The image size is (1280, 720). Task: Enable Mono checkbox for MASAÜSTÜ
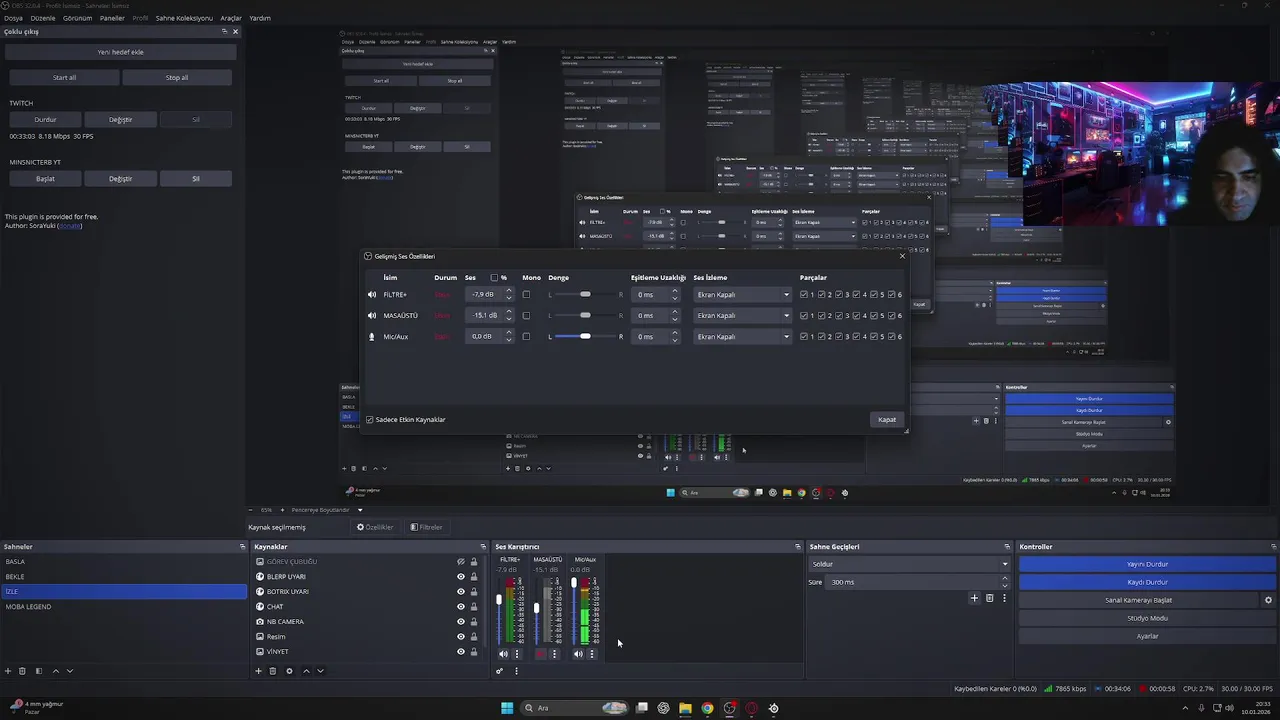pyautogui.click(x=526, y=316)
